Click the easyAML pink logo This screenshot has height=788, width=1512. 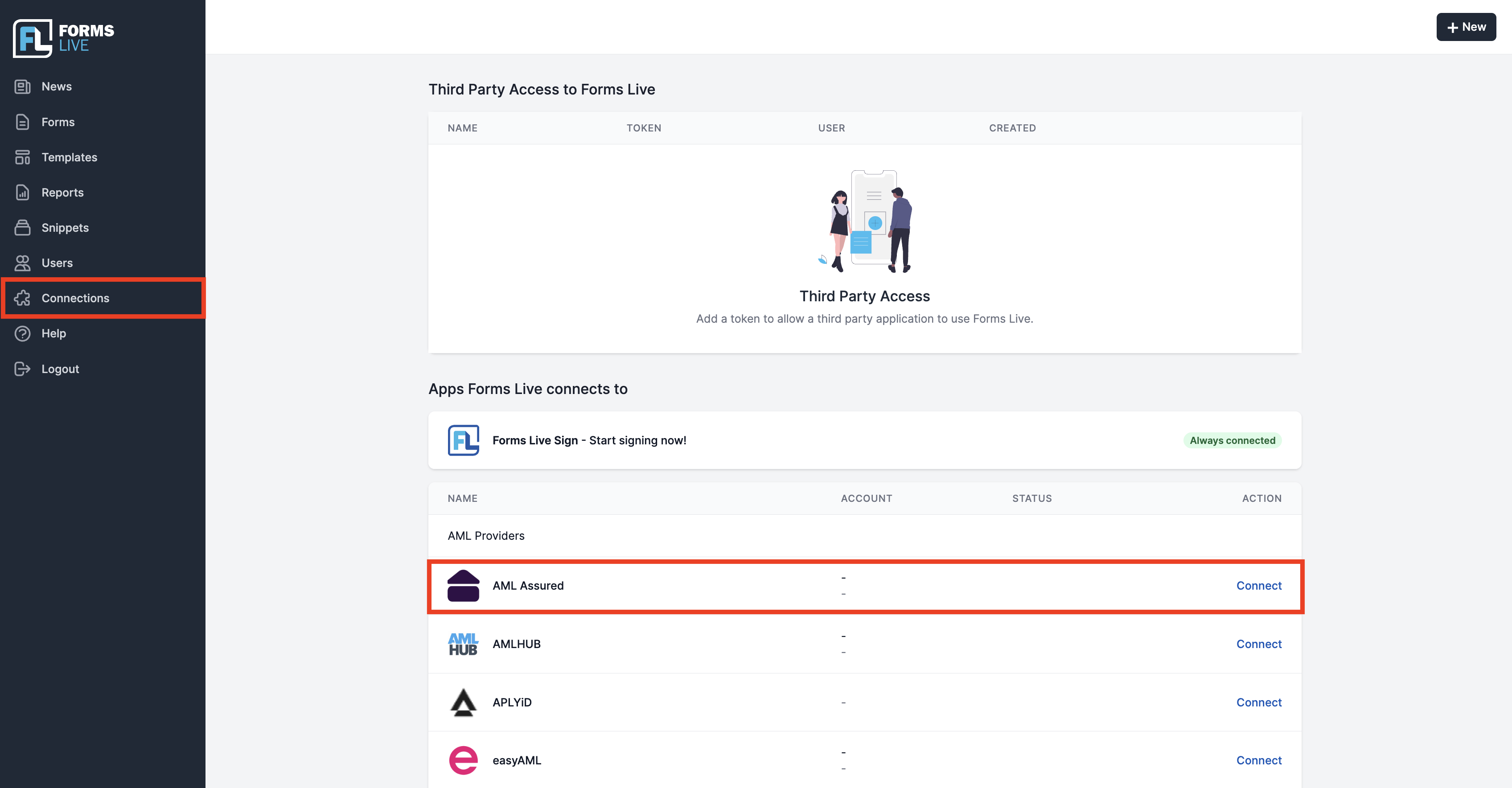point(463,760)
